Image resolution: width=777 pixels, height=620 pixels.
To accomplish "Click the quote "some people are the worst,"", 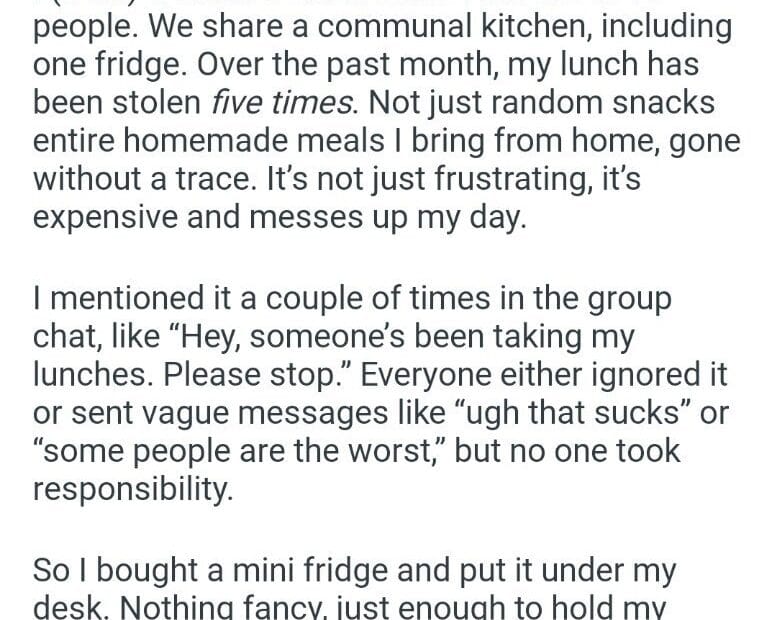I will pyautogui.click(x=240, y=452).
